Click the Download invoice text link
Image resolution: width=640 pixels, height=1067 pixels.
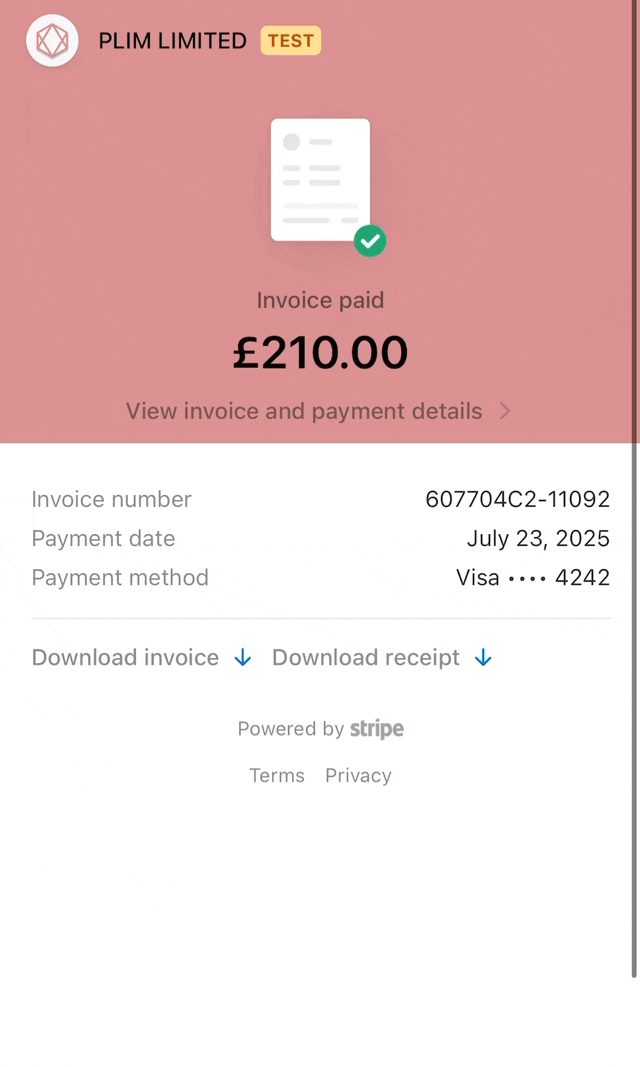[125, 657]
